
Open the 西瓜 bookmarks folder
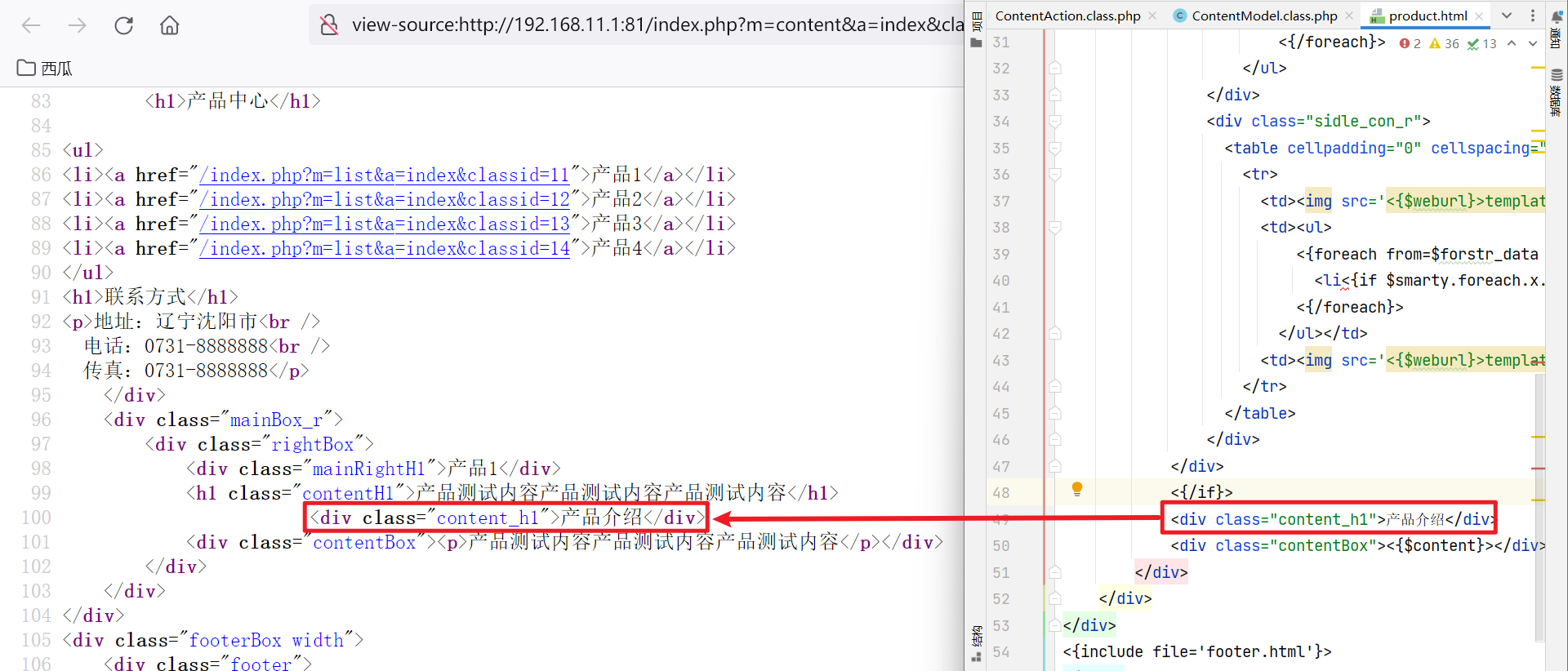tap(45, 69)
